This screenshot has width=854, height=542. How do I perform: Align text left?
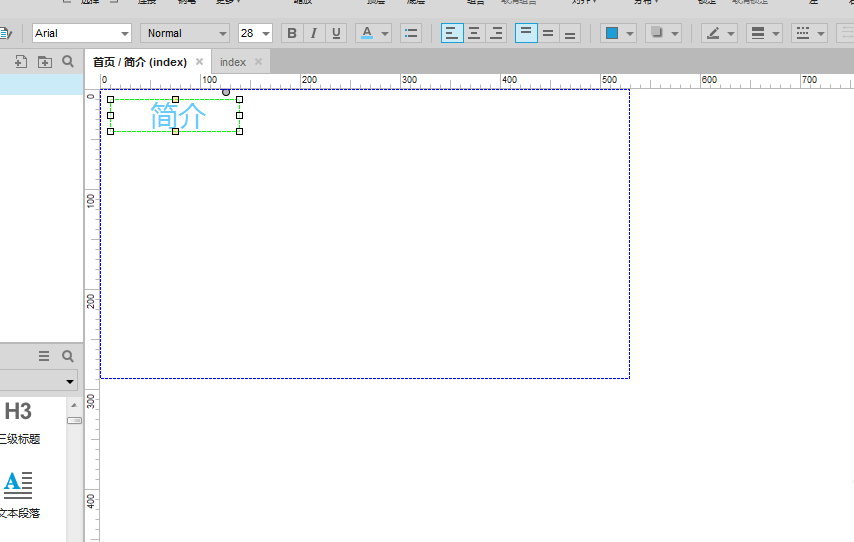pos(452,33)
